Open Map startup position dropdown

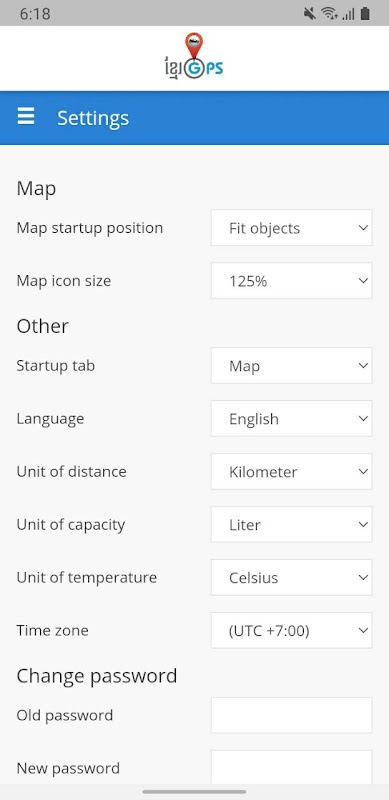pos(291,228)
